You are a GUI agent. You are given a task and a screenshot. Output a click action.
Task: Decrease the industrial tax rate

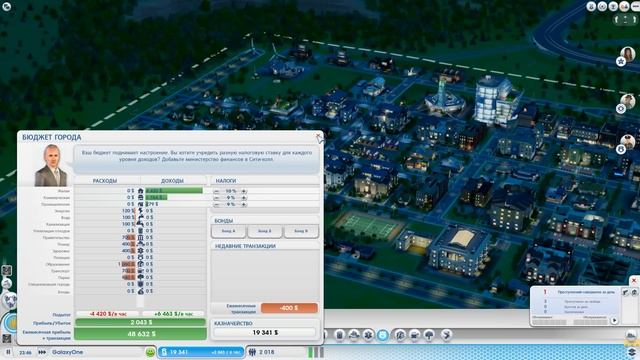pos(217,204)
